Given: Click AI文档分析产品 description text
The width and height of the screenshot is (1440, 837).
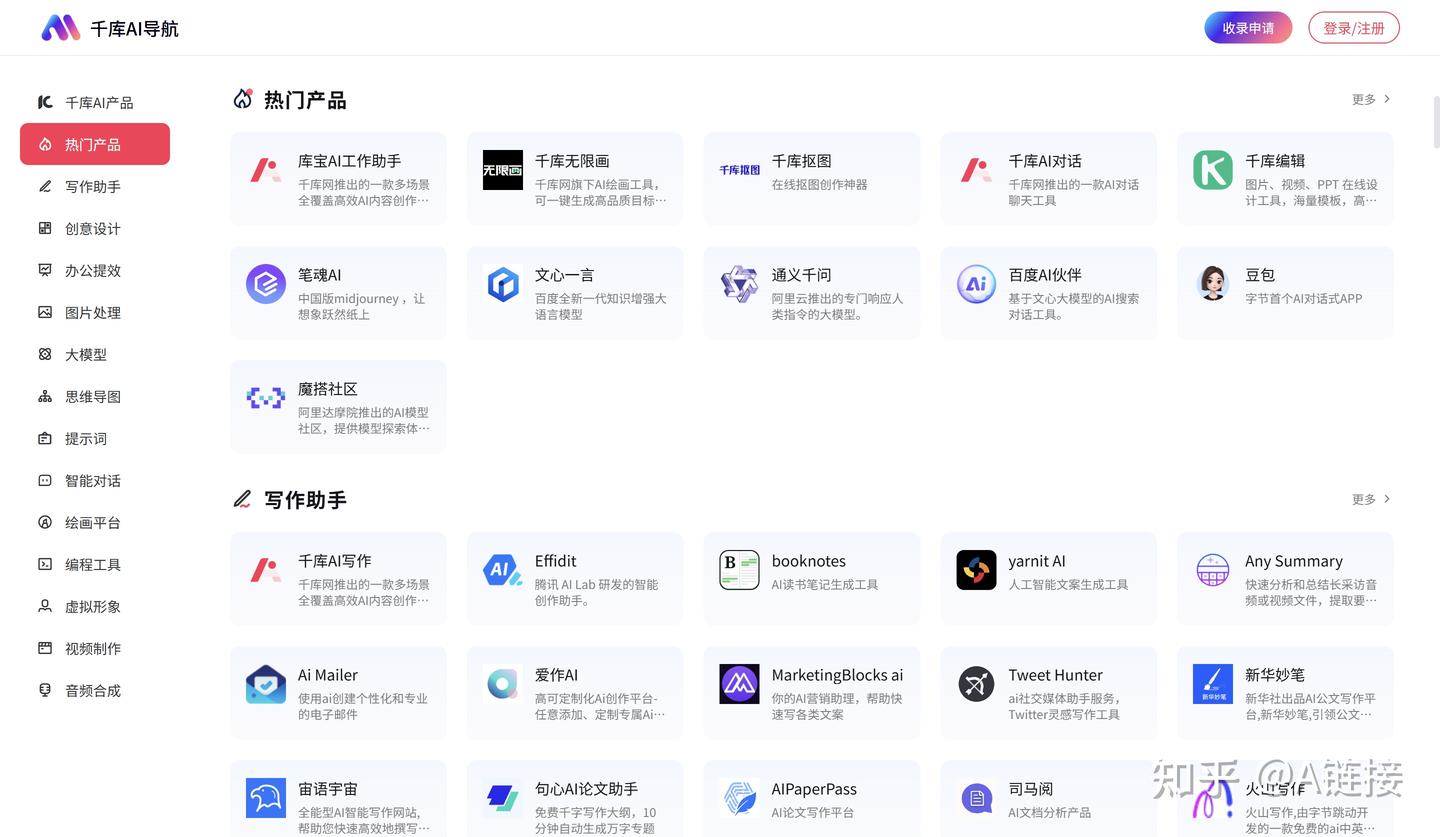Looking at the screenshot, I should pyautogui.click(x=1049, y=813).
